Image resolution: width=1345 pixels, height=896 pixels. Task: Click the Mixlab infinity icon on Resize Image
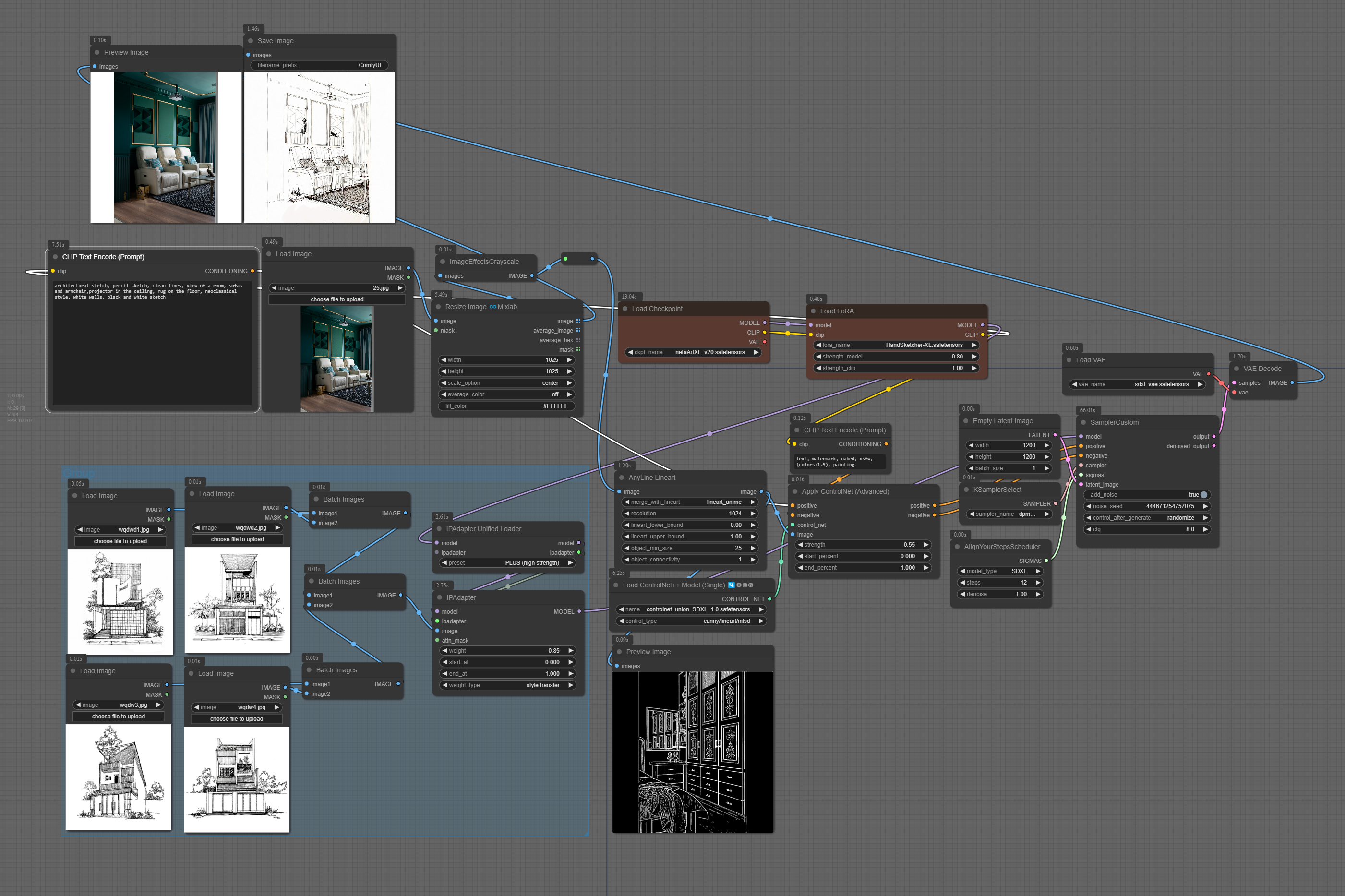click(x=492, y=307)
